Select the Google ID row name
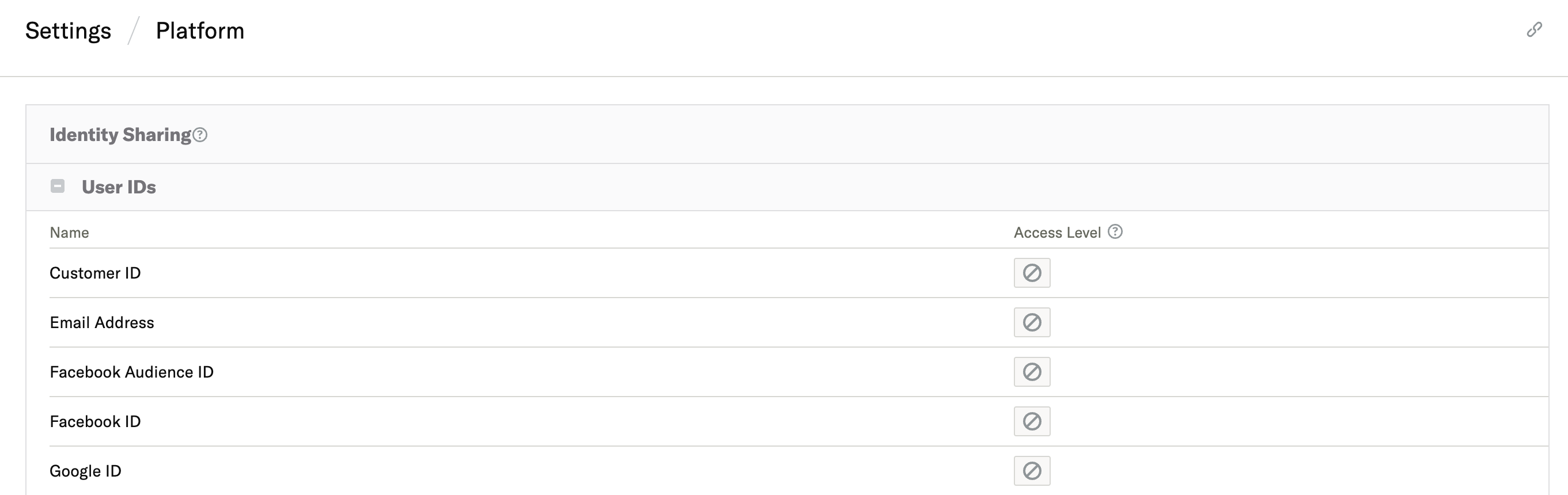This screenshot has width=1568, height=495. click(x=85, y=471)
